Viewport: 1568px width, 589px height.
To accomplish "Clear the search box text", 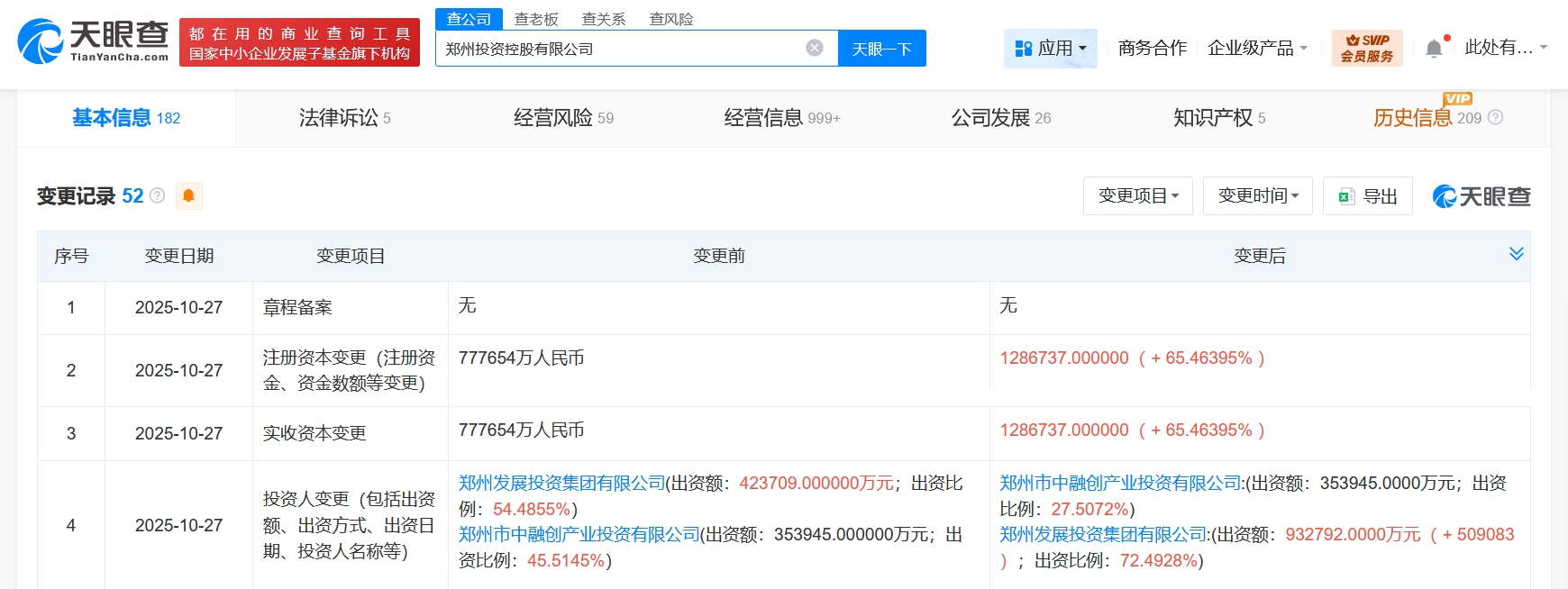I will click(814, 48).
